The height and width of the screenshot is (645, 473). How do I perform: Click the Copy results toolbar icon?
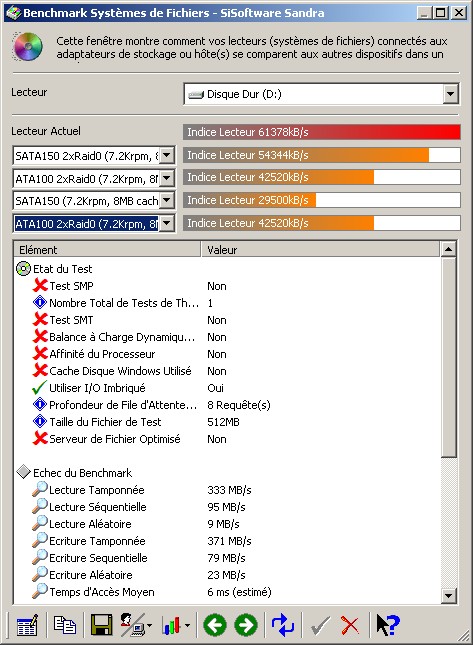[x=65, y=625]
